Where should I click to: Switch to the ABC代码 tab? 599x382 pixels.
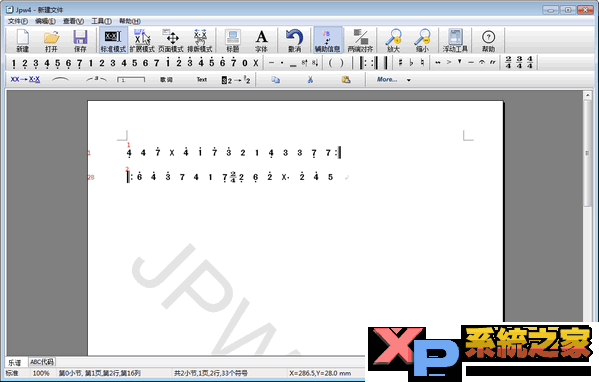(x=42, y=361)
